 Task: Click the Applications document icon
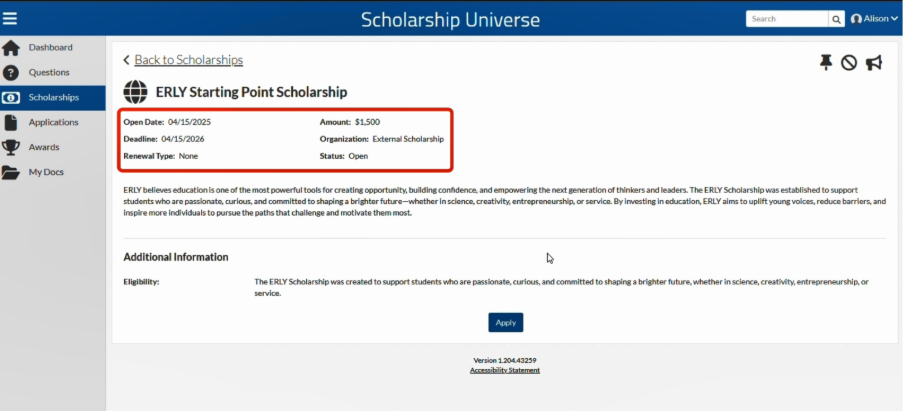10,122
